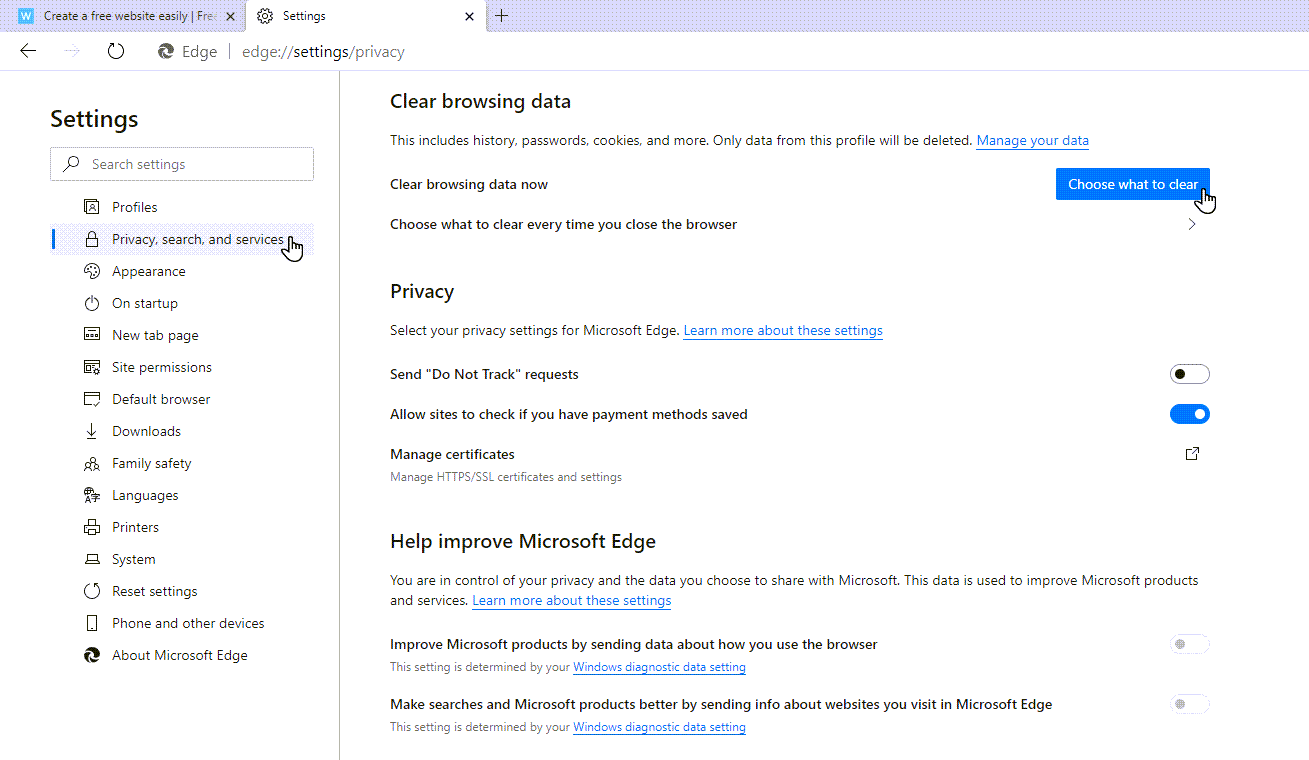The height and width of the screenshot is (760, 1309).
Task: Click the forward navigation arrow
Action: [72, 51]
